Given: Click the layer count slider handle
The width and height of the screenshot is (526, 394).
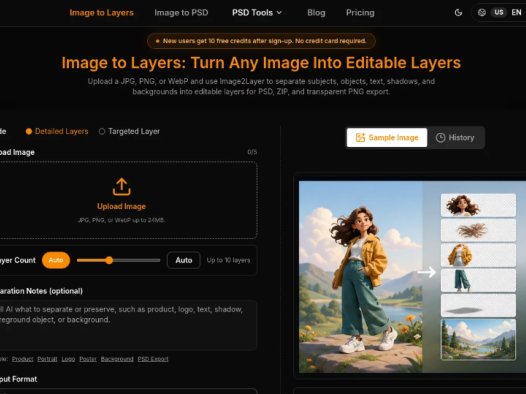Looking at the screenshot, I should 109,260.
